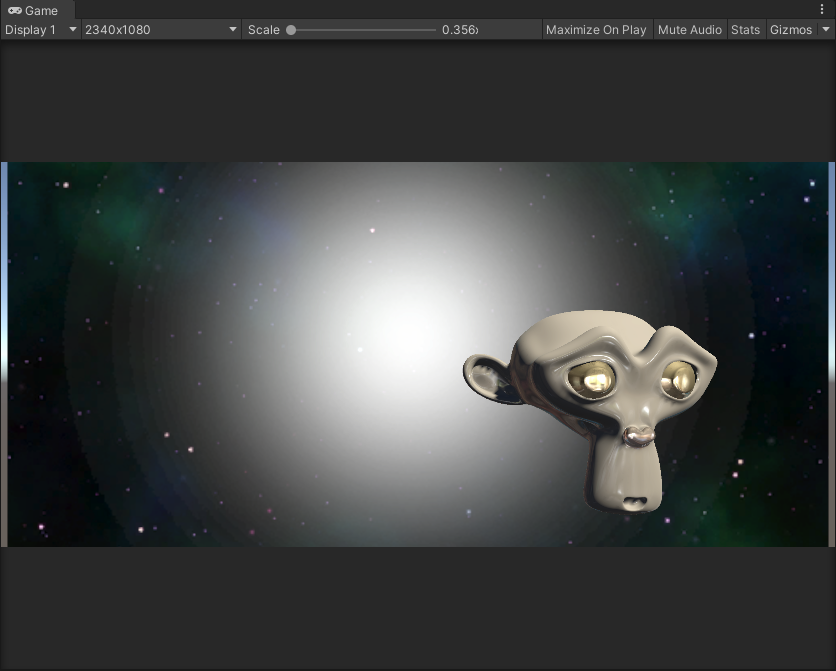Click the monkey's mouth
Image resolution: width=836 pixels, height=671 pixels.
[634, 499]
